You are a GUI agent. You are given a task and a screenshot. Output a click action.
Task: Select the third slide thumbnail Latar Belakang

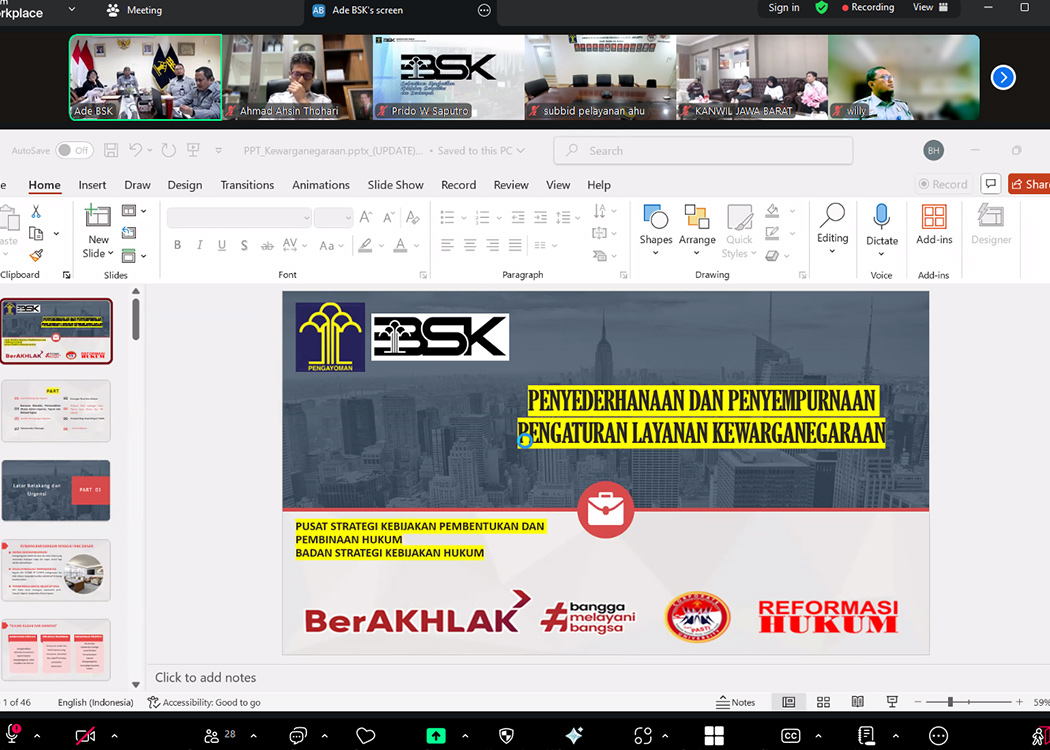click(56, 490)
